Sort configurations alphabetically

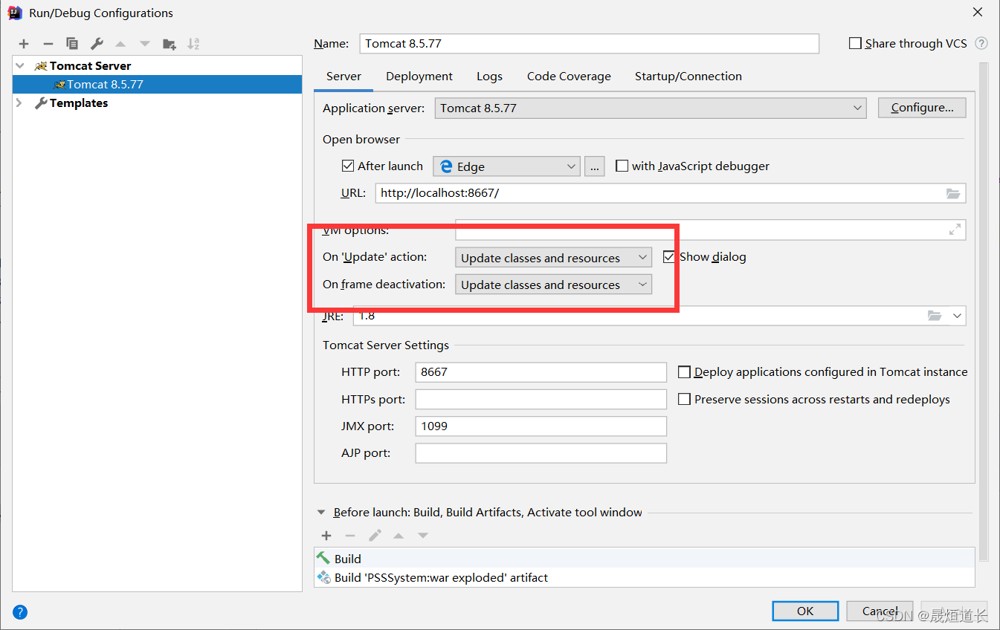(x=193, y=44)
